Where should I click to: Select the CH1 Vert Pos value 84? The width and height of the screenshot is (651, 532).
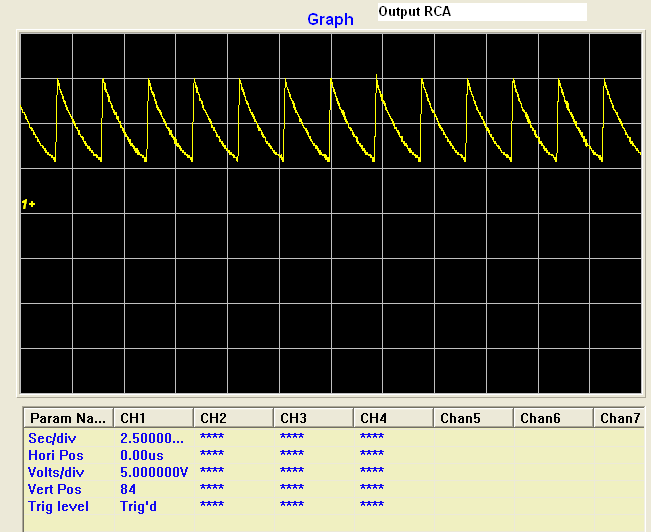pyautogui.click(x=128, y=489)
